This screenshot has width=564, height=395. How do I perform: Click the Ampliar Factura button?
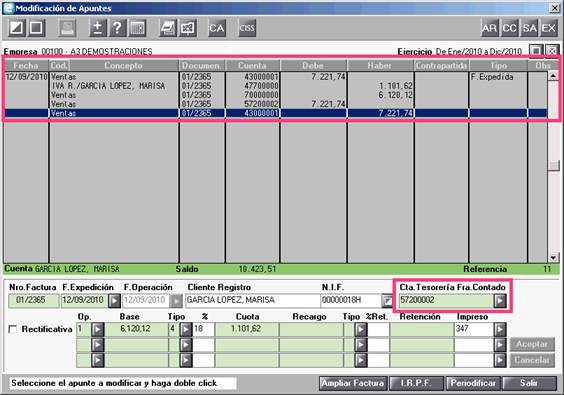[353, 383]
